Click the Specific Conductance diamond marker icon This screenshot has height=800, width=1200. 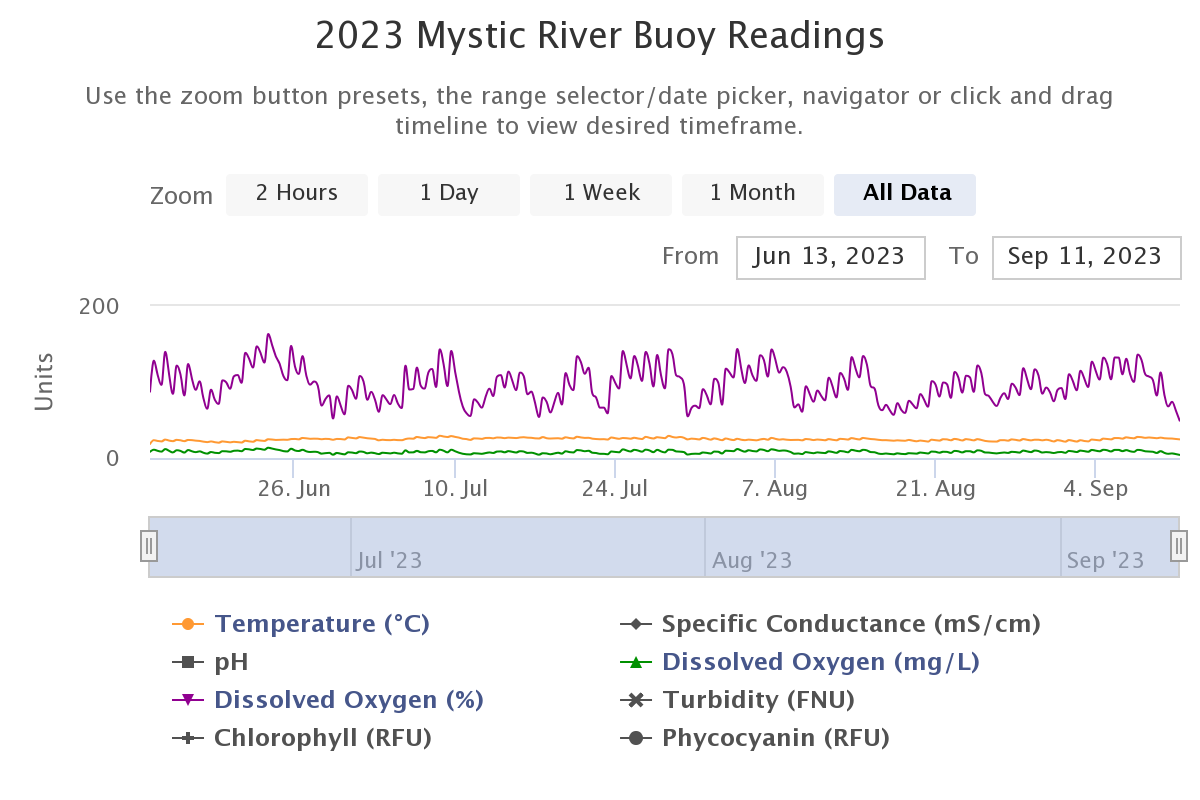coord(632,624)
